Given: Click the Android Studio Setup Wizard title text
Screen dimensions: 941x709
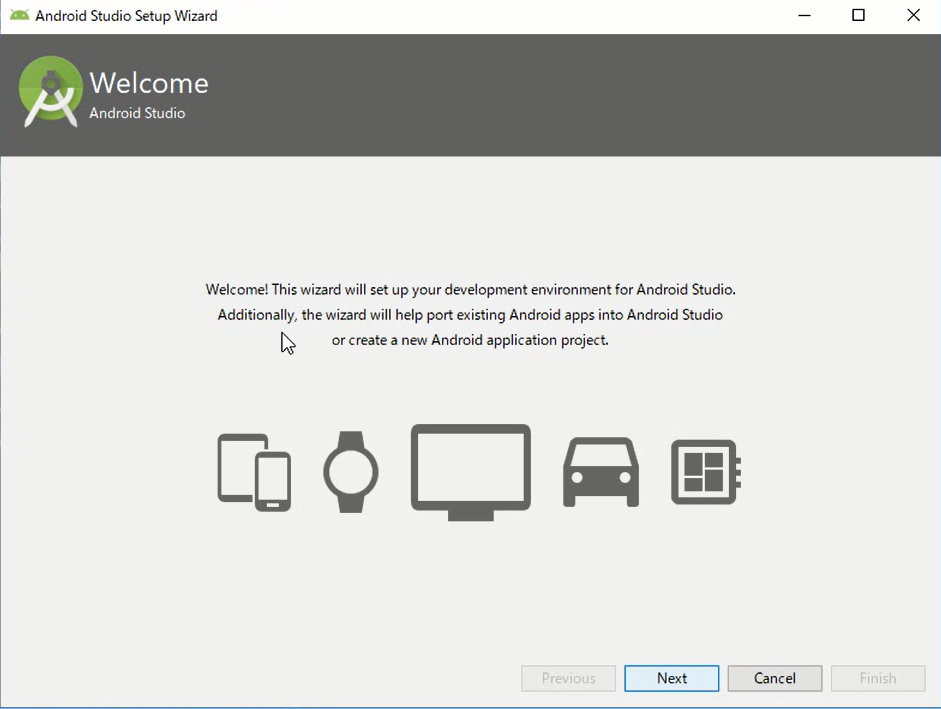Looking at the screenshot, I should point(126,16).
